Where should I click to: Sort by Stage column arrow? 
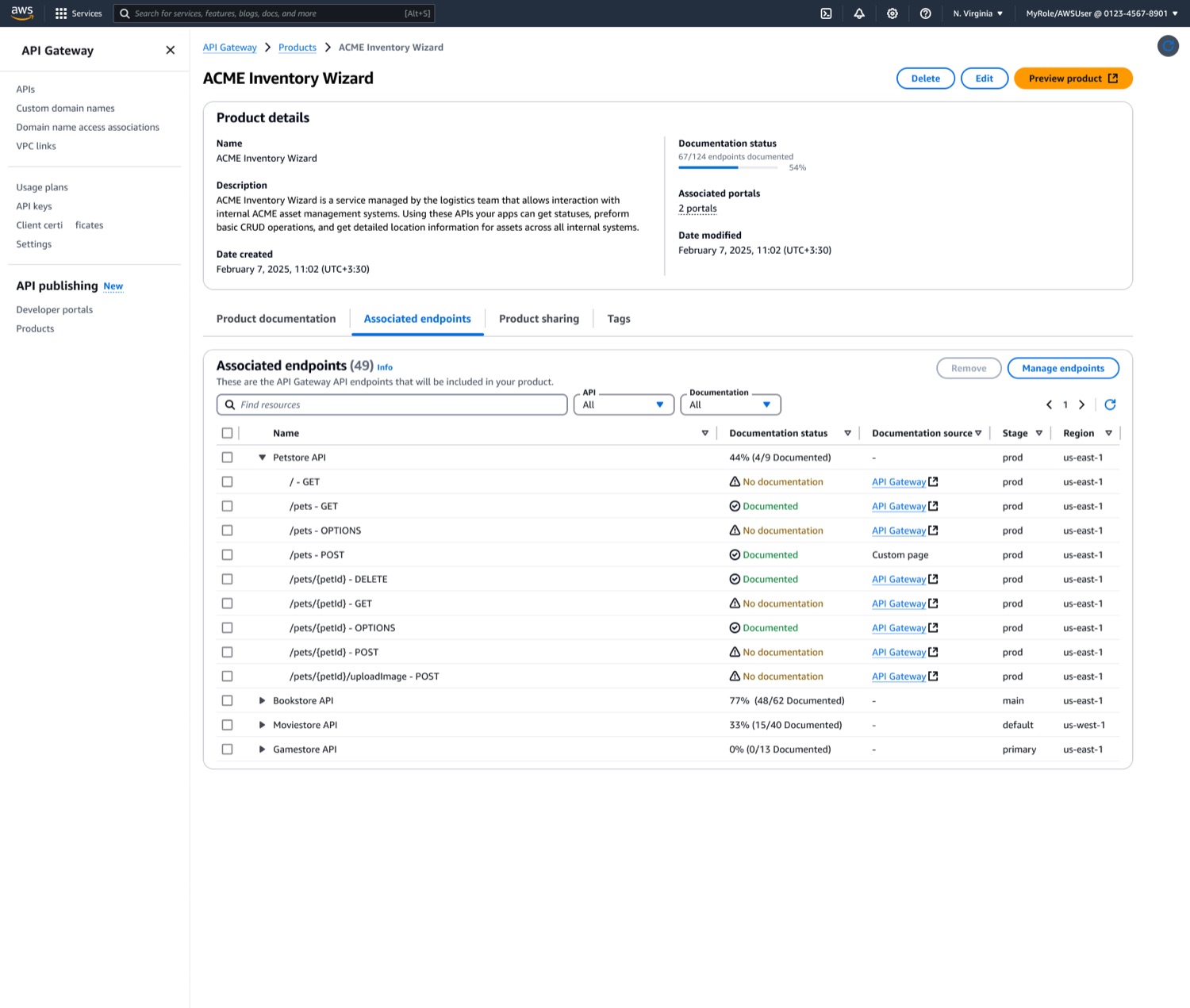1038,433
